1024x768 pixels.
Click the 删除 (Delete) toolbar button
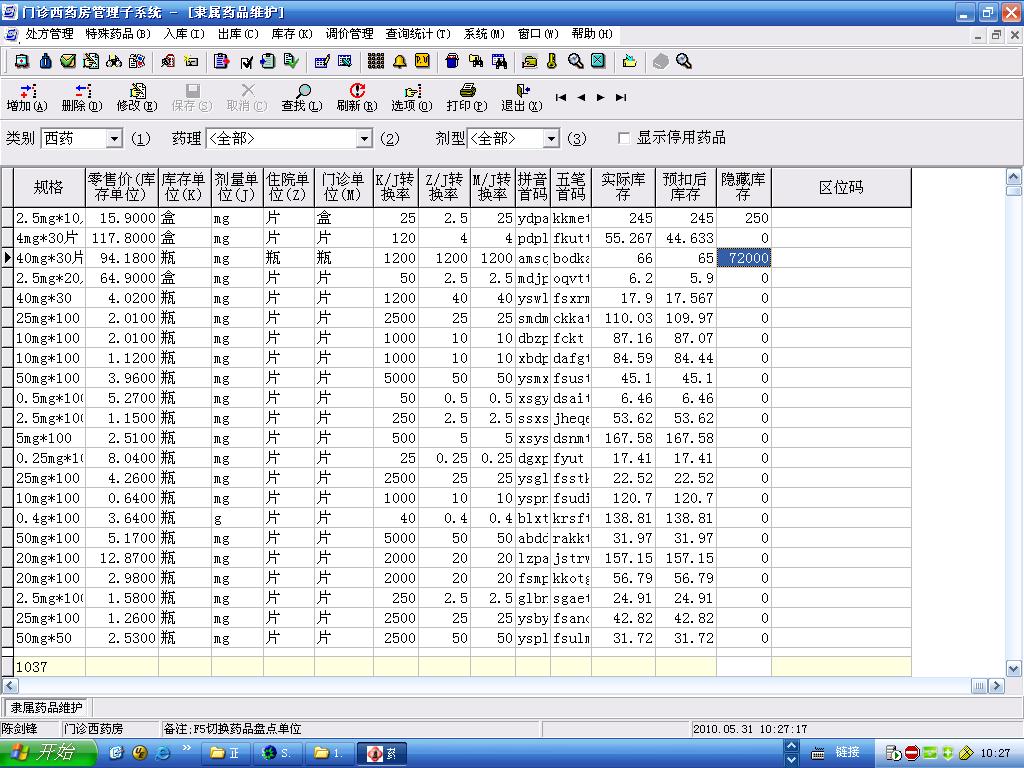[x=81, y=97]
